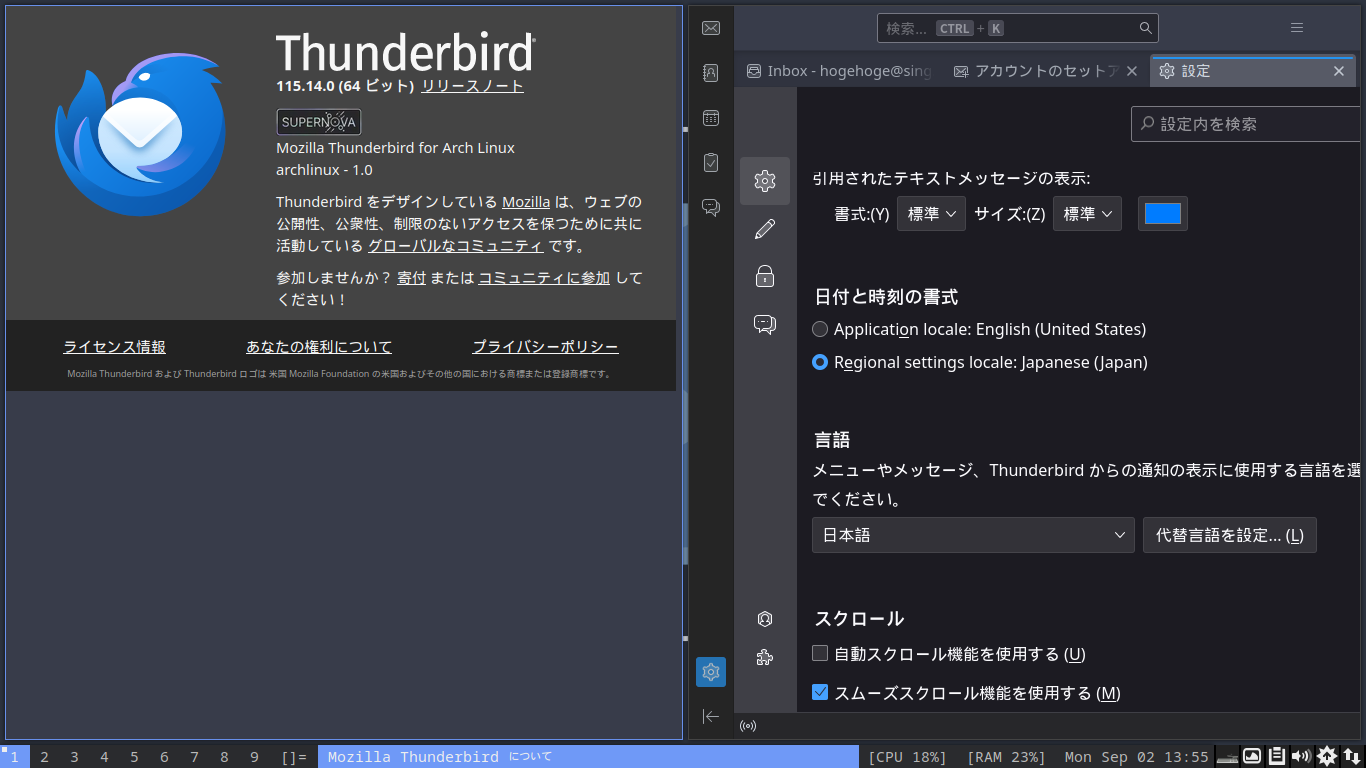Switch to the Inbox - hogehoge tab

click(838, 71)
